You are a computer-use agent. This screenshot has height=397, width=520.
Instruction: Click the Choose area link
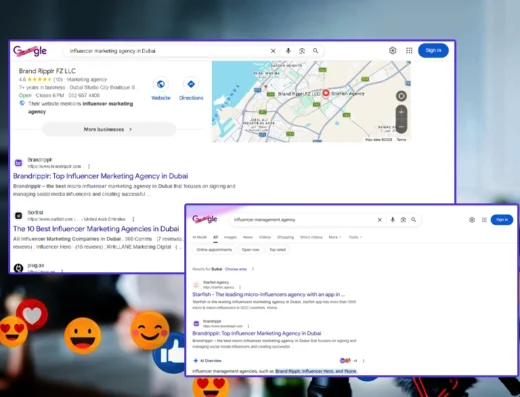click(x=236, y=269)
